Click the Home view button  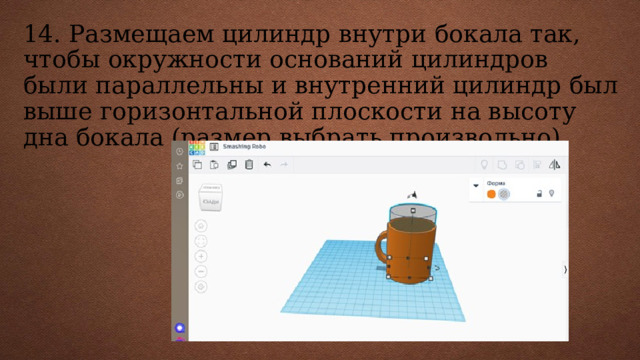201,226
